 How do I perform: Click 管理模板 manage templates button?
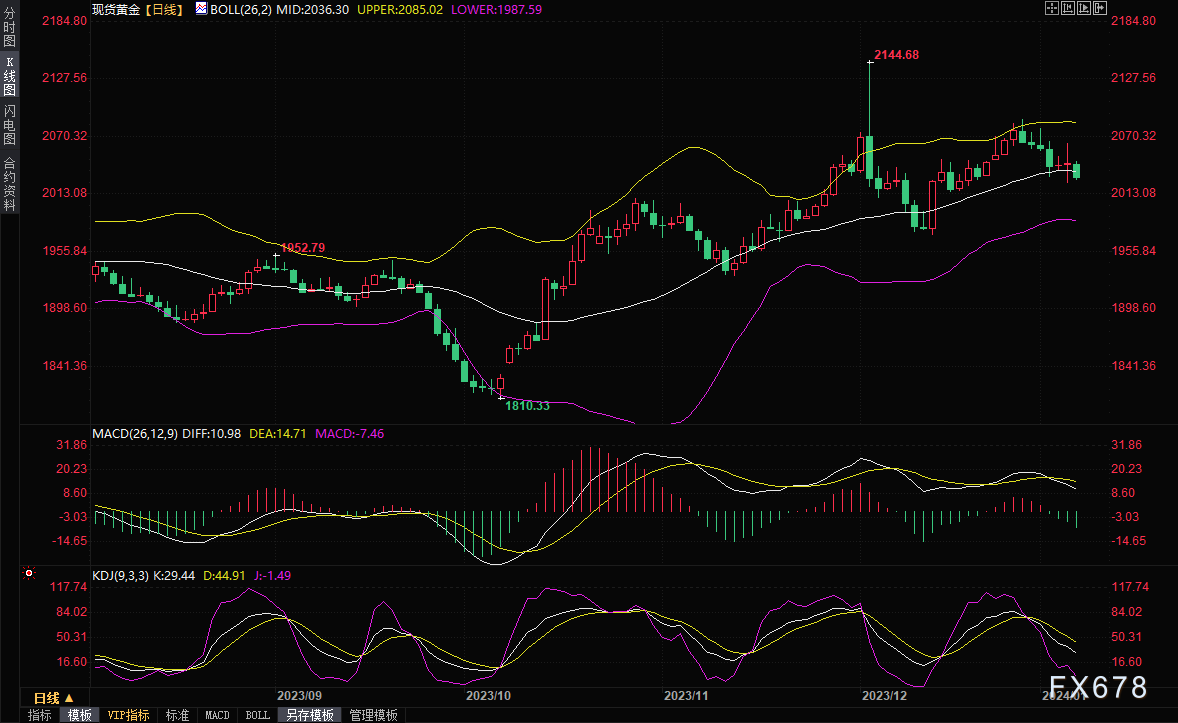tap(373, 715)
